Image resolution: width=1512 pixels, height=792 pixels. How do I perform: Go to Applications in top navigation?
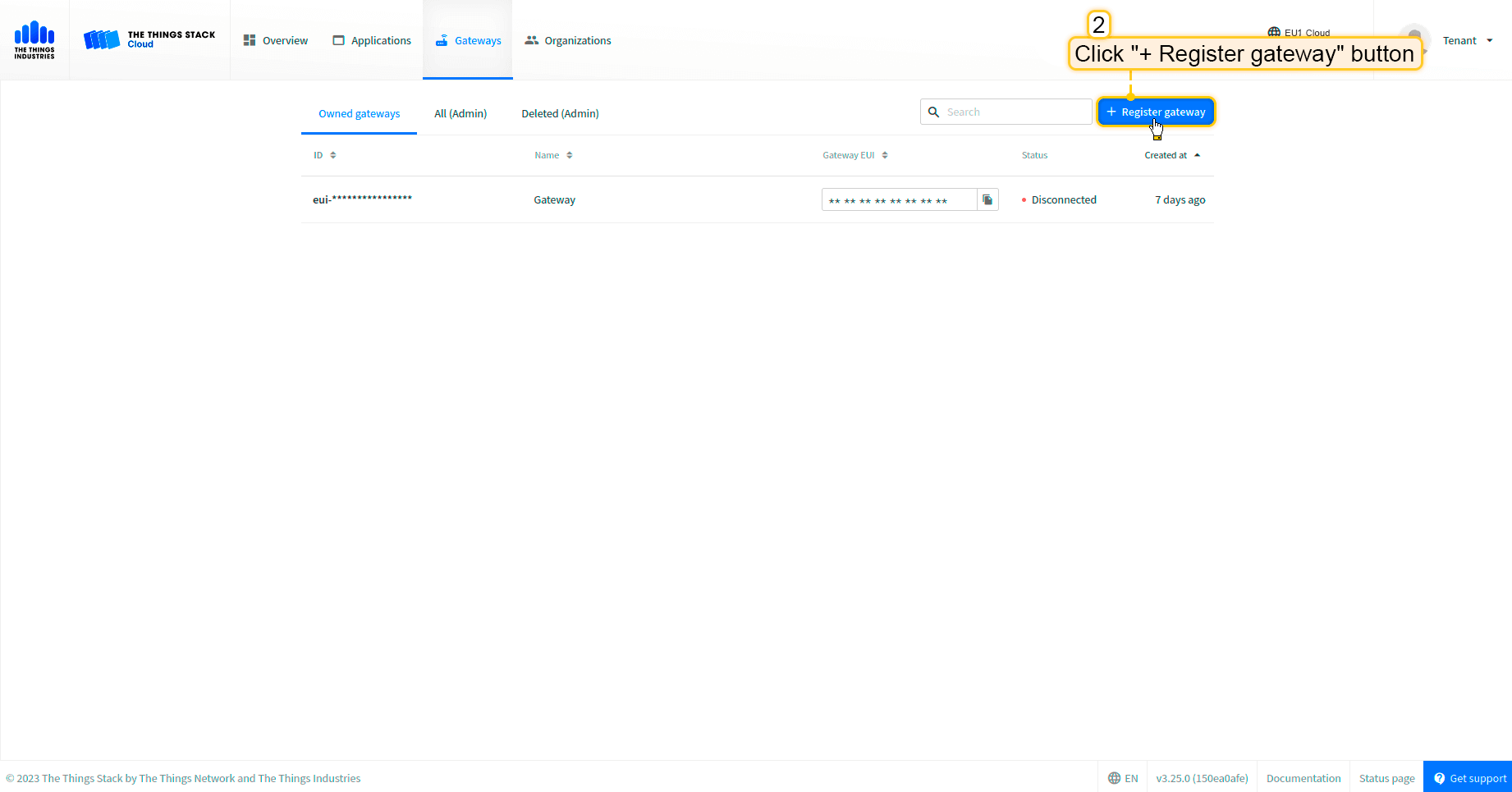[x=372, y=40]
